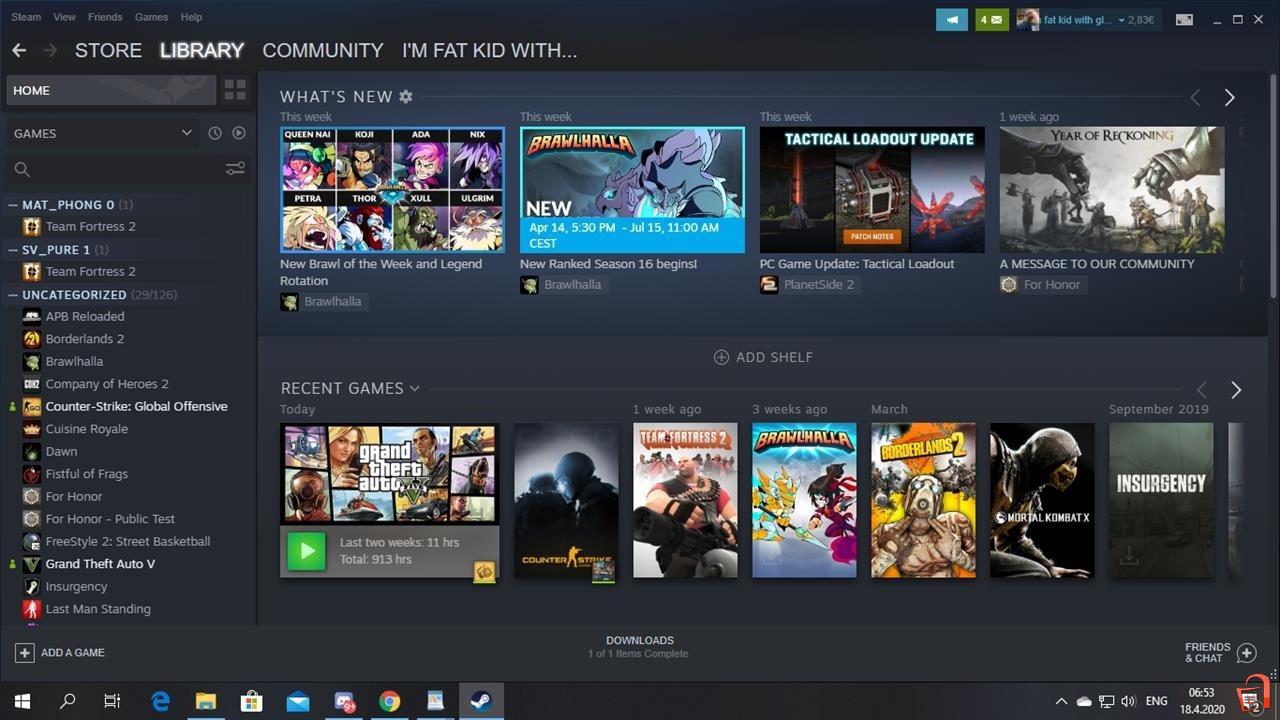Collapse the MAT_PHONG 0 collection
The image size is (1280, 720).
tap(13, 204)
